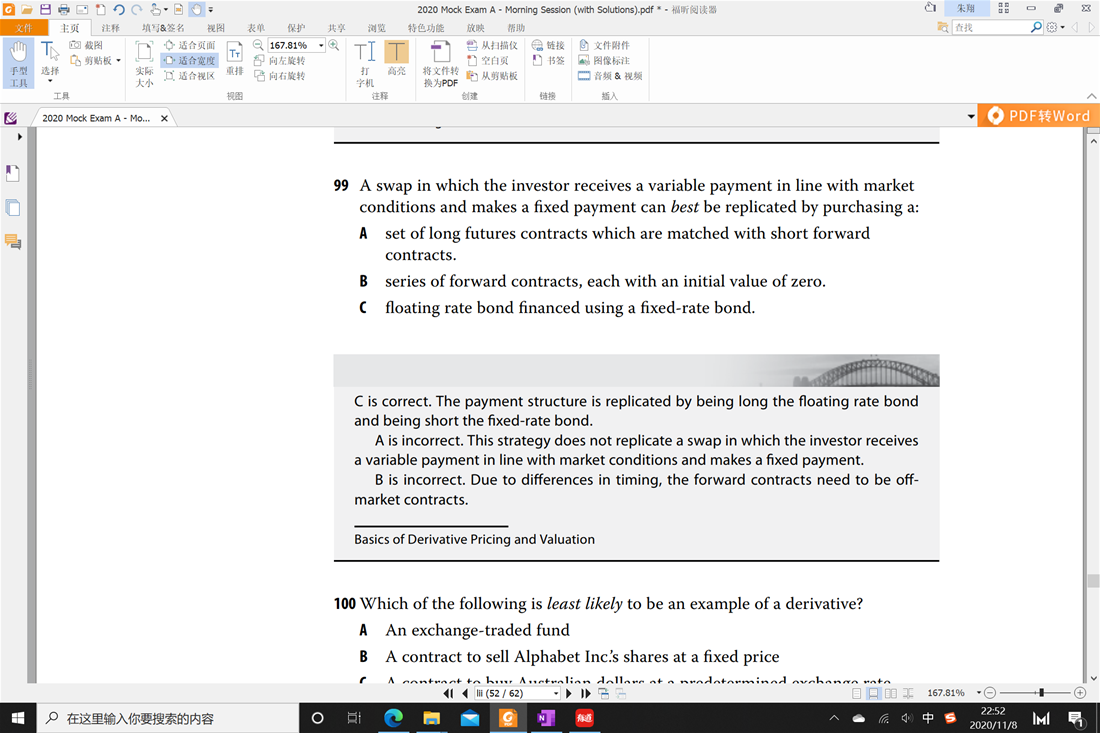Switch to the 保护 (Protect) ribbon tab

coord(296,28)
